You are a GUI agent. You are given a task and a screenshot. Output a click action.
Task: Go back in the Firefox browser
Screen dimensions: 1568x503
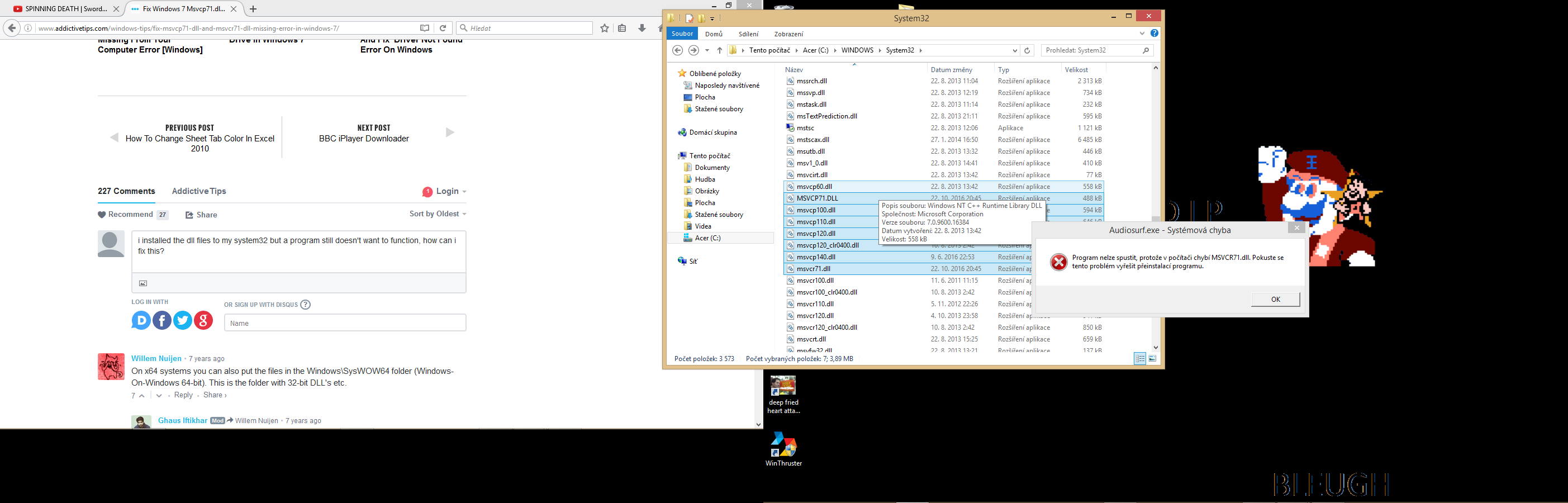click(12, 28)
